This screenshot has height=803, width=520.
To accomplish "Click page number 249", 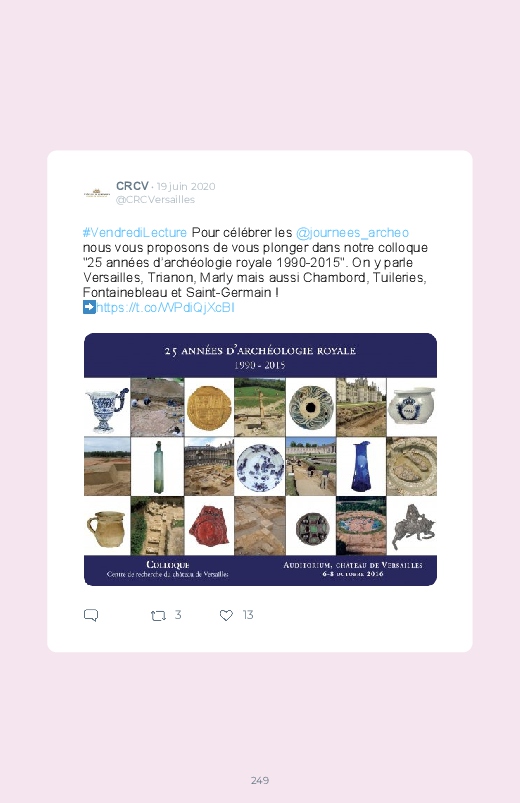I will point(260,780).
